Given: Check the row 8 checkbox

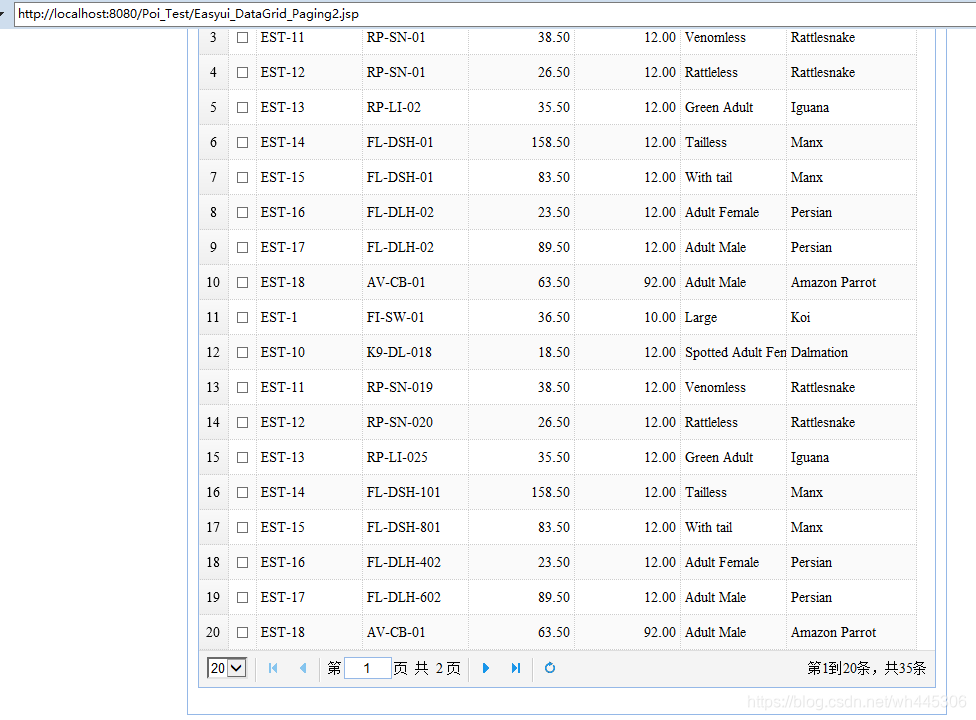Looking at the screenshot, I should point(243,212).
